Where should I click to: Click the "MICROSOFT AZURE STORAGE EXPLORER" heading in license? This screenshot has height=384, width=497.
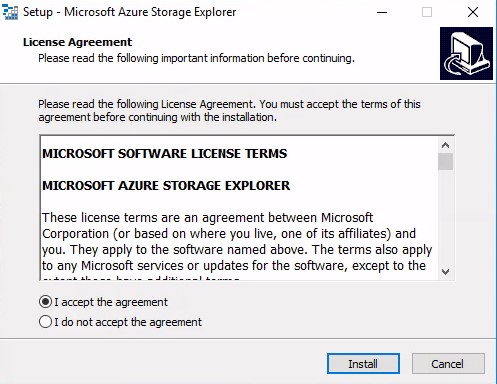pyautogui.click(x=166, y=186)
